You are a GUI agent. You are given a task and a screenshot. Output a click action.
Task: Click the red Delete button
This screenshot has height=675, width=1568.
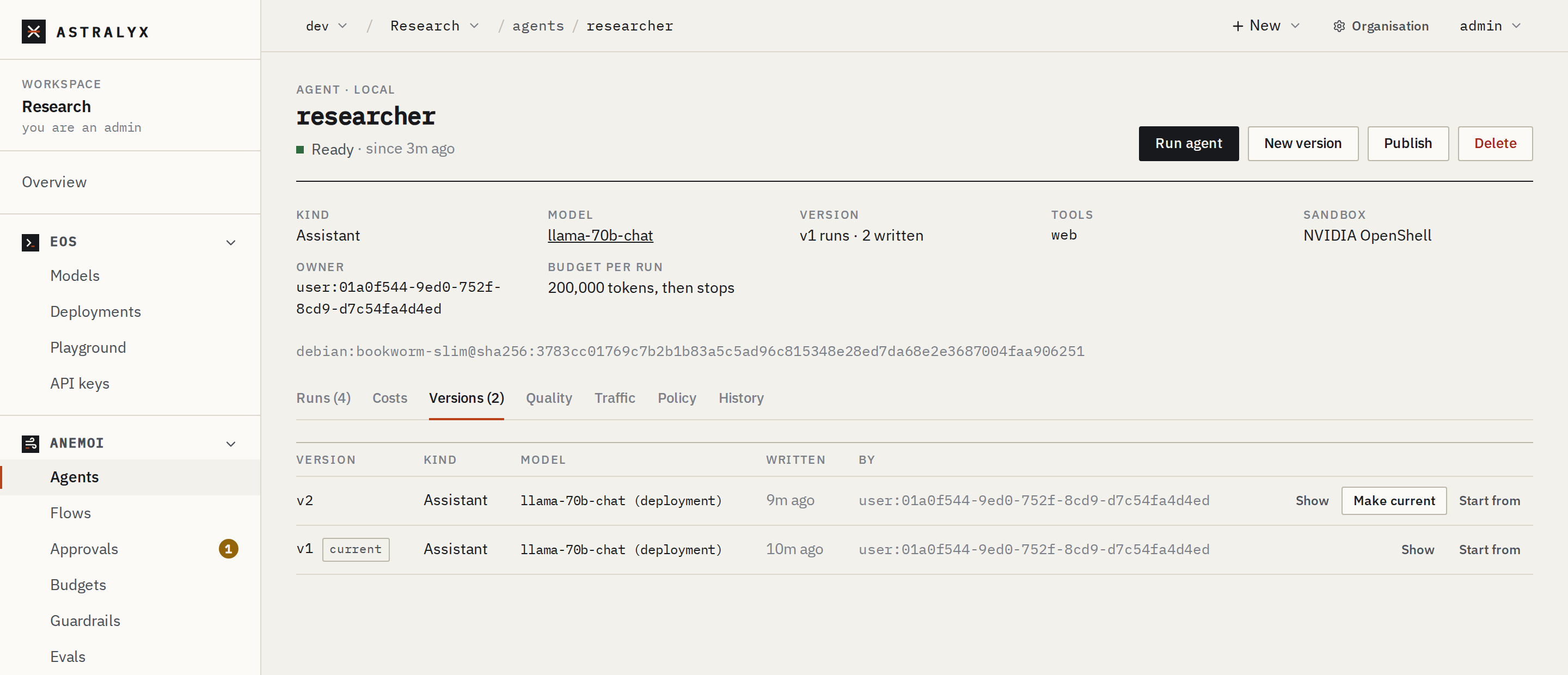pyautogui.click(x=1495, y=144)
